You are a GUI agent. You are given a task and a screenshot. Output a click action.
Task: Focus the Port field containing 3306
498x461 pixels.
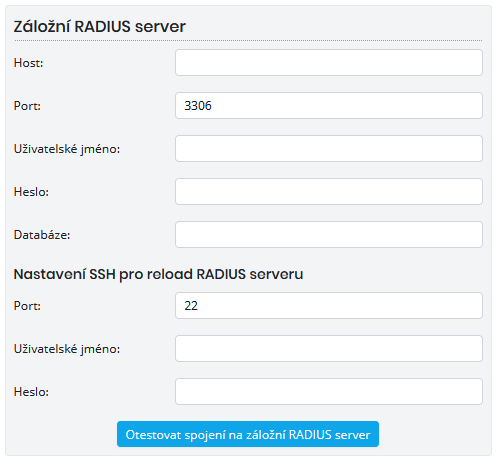329,106
